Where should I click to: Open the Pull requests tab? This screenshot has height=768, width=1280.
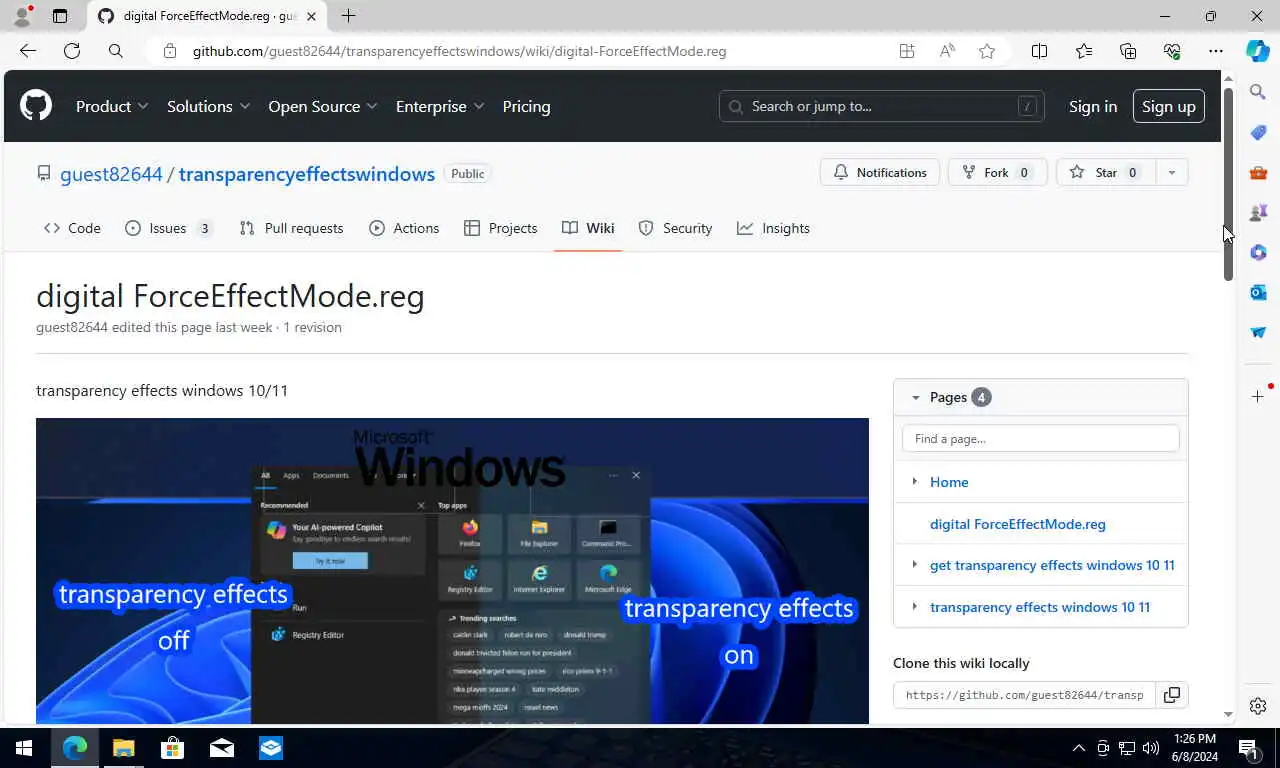click(x=291, y=228)
